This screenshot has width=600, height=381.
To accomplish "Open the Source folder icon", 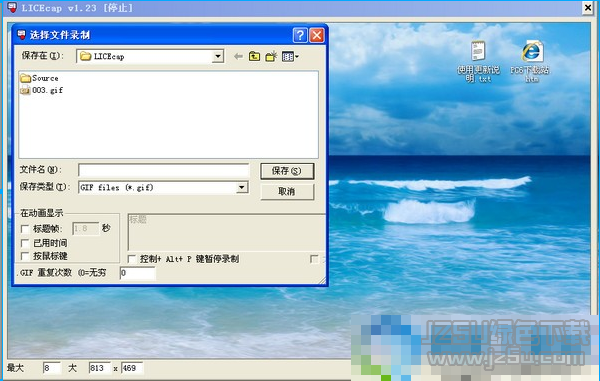I will coord(26,78).
